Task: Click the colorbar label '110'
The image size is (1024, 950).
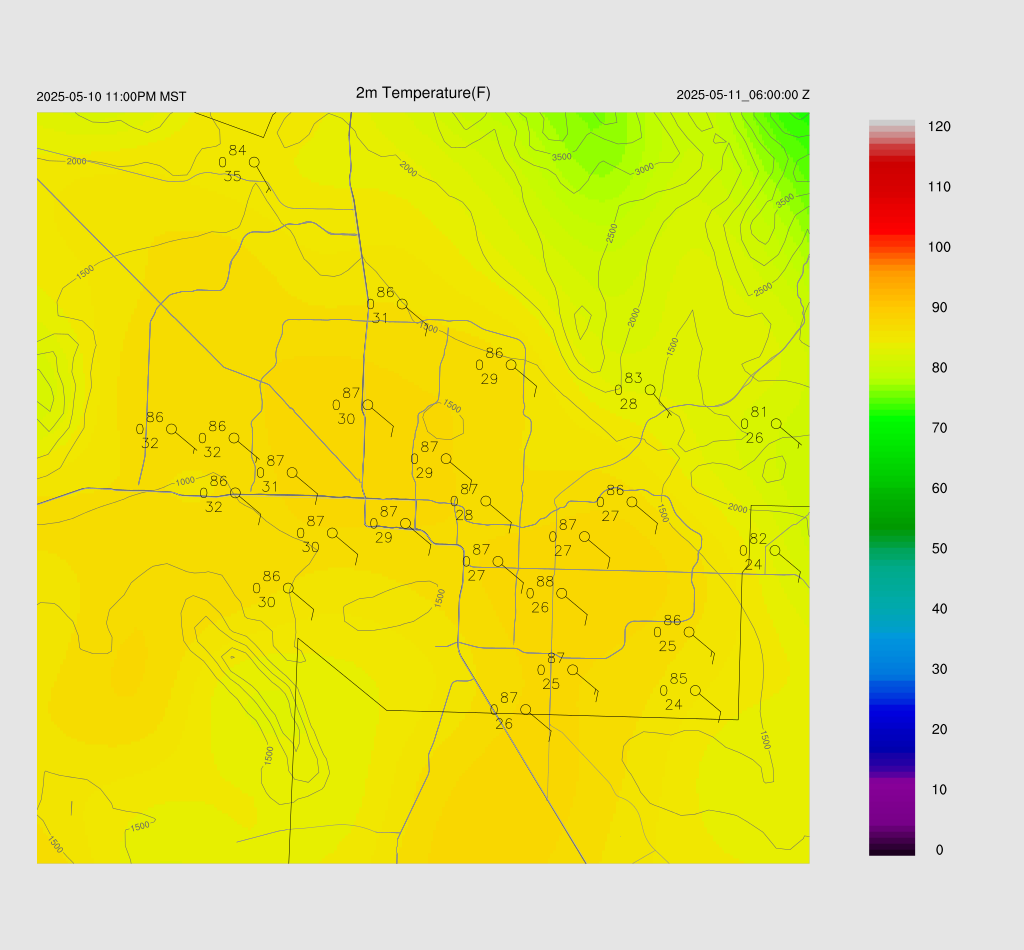Action: 939,187
